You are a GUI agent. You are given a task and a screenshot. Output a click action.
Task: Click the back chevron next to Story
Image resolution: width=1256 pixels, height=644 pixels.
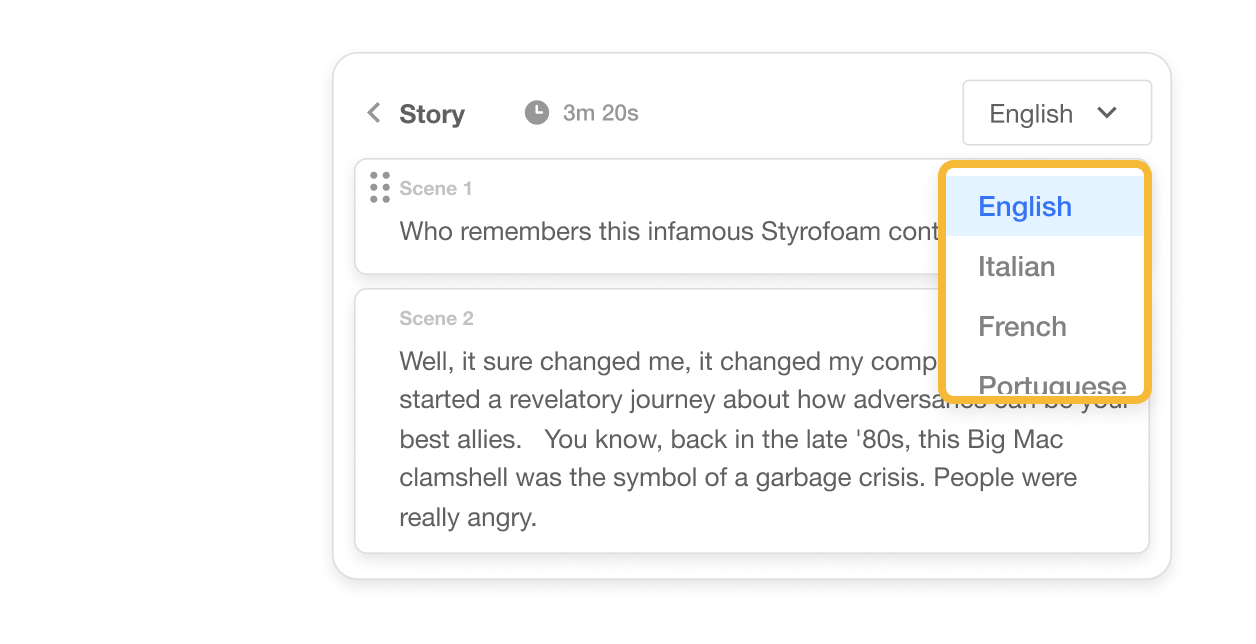[x=374, y=113]
